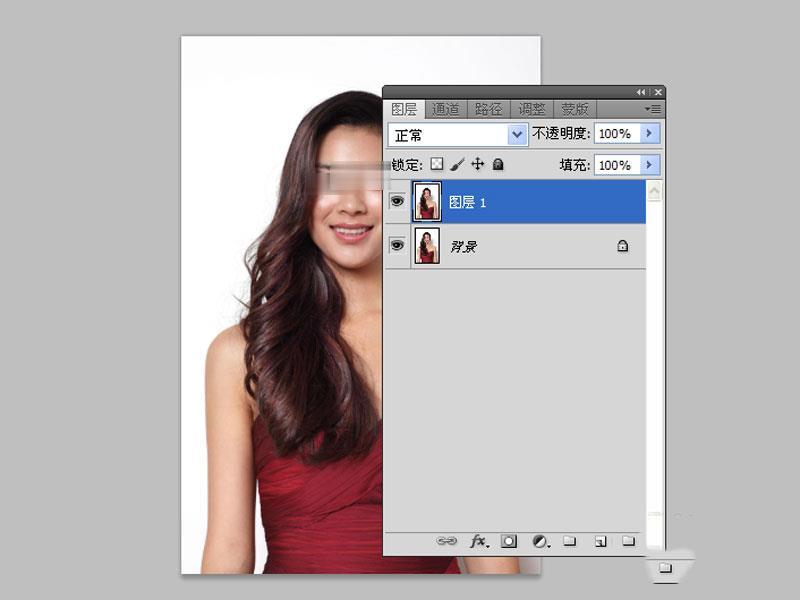Hide the 背景 layer
This screenshot has height=600, width=800.
[x=397, y=245]
